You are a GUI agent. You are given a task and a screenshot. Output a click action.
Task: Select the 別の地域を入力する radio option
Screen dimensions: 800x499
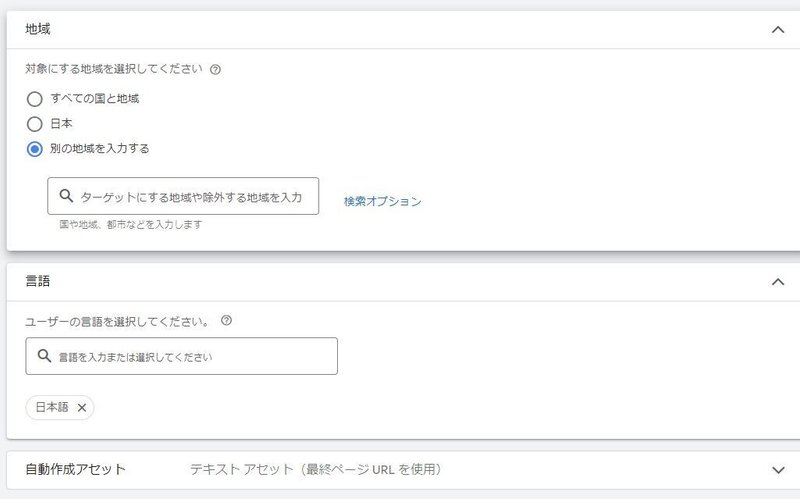click(35, 149)
